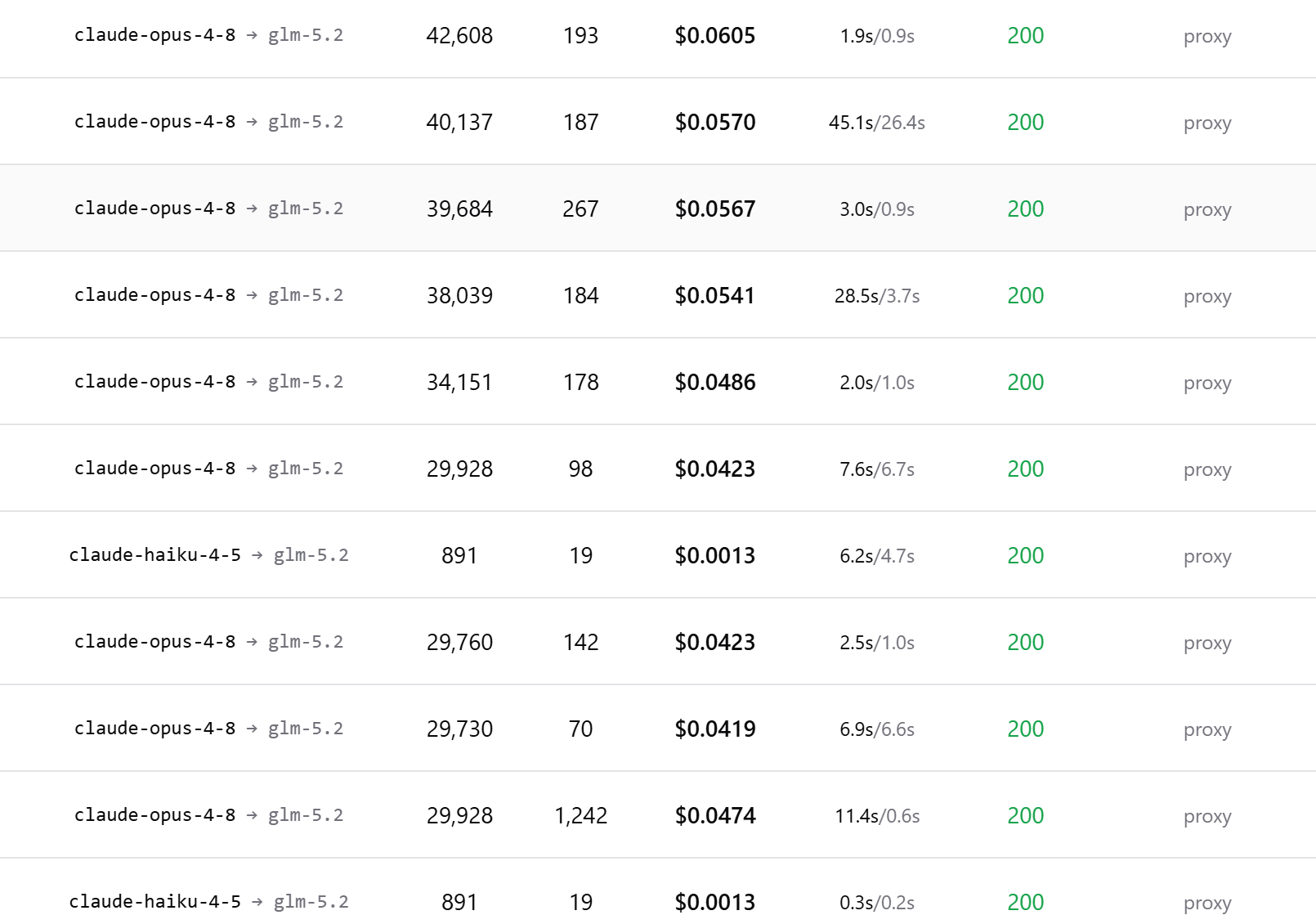This screenshot has width=1316, height=924.
Task: Select the $0.0570 cost entry
Action: point(715,123)
